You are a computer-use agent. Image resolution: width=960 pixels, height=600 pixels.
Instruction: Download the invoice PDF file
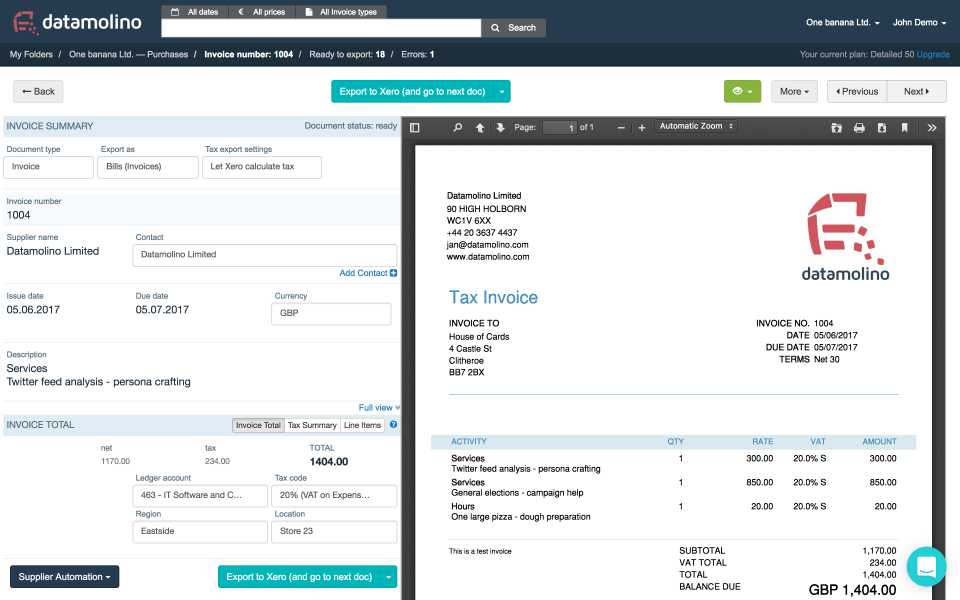(x=881, y=127)
